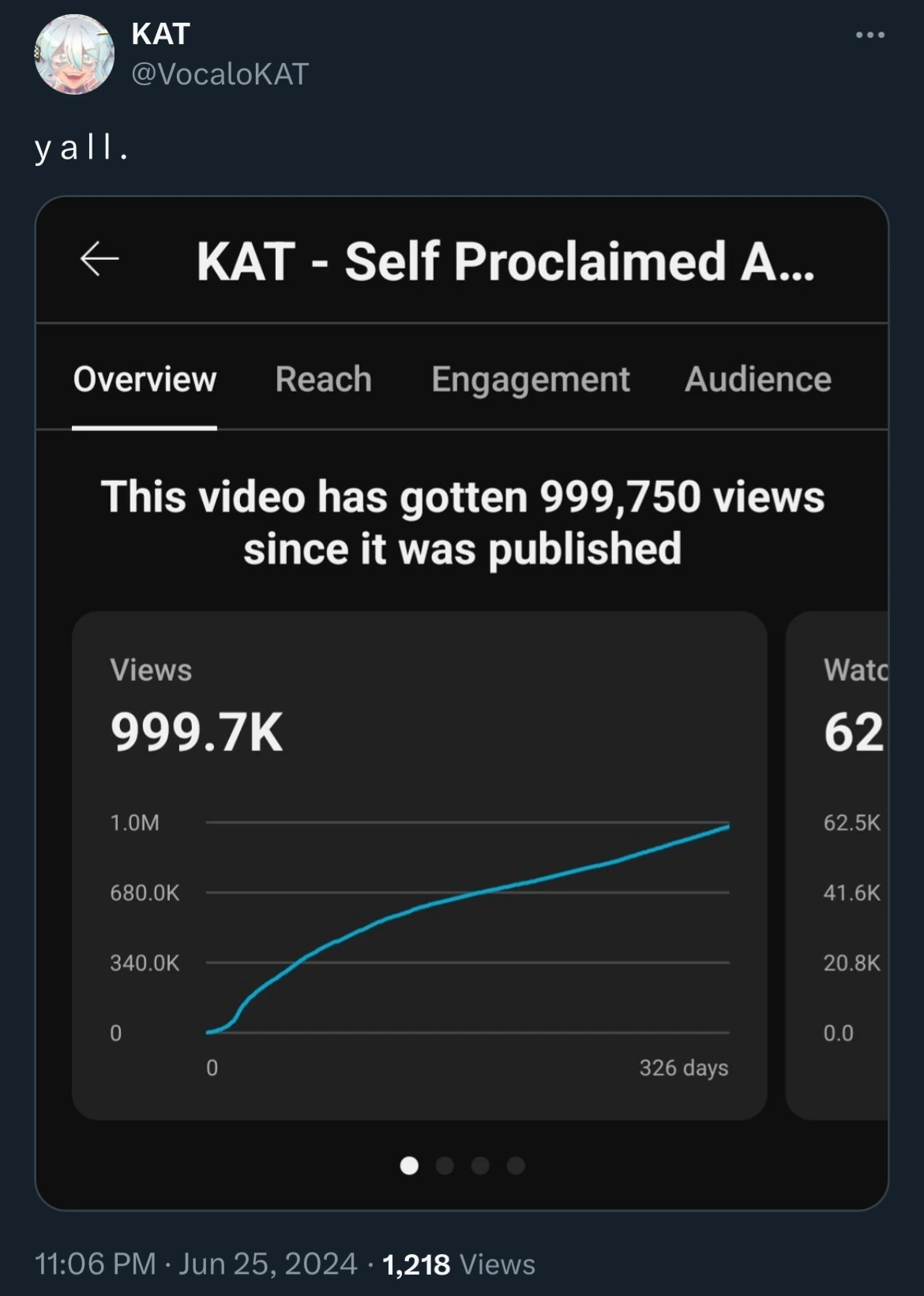Click the back arrow in YouTube Studio

(99, 261)
